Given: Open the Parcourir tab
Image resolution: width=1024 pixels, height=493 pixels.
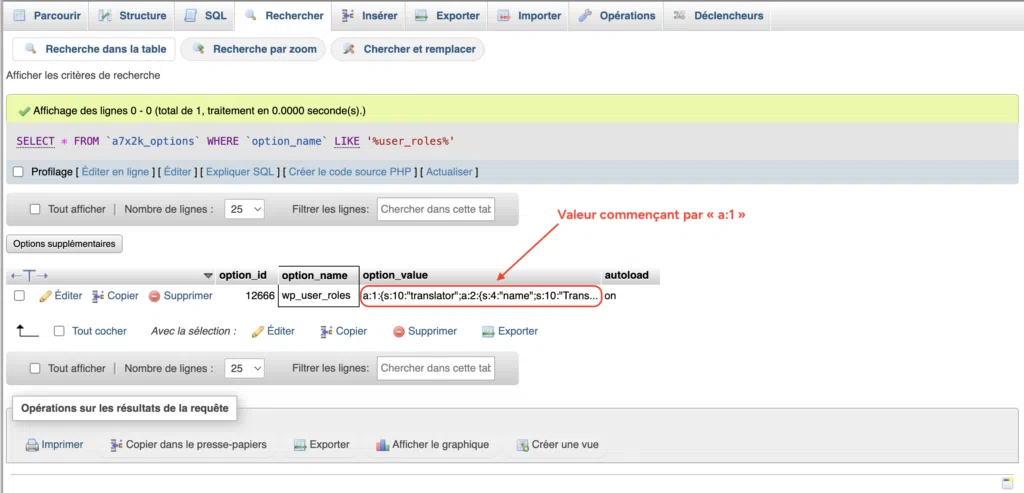Looking at the screenshot, I should tap(46, 16).
